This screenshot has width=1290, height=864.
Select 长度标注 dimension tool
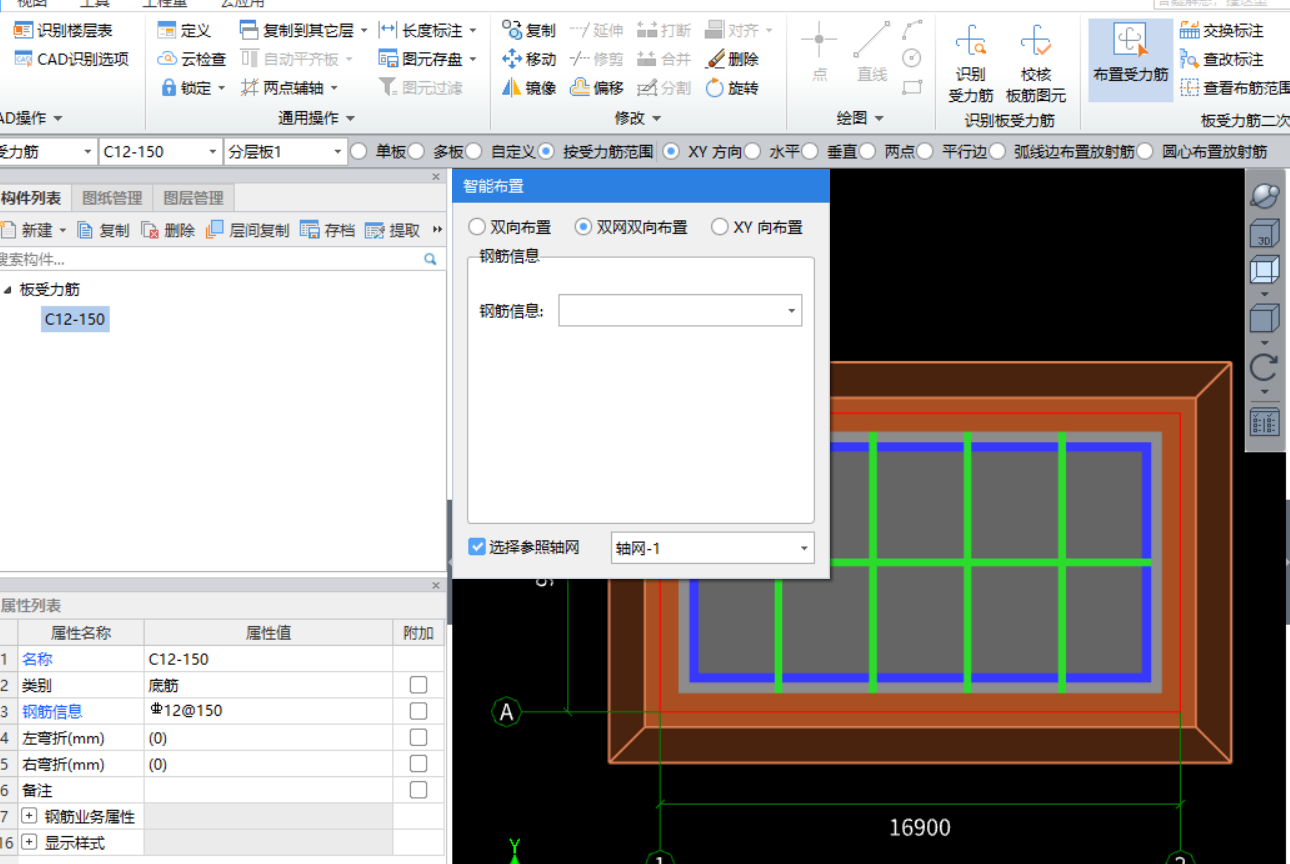[x=427, y=31]
